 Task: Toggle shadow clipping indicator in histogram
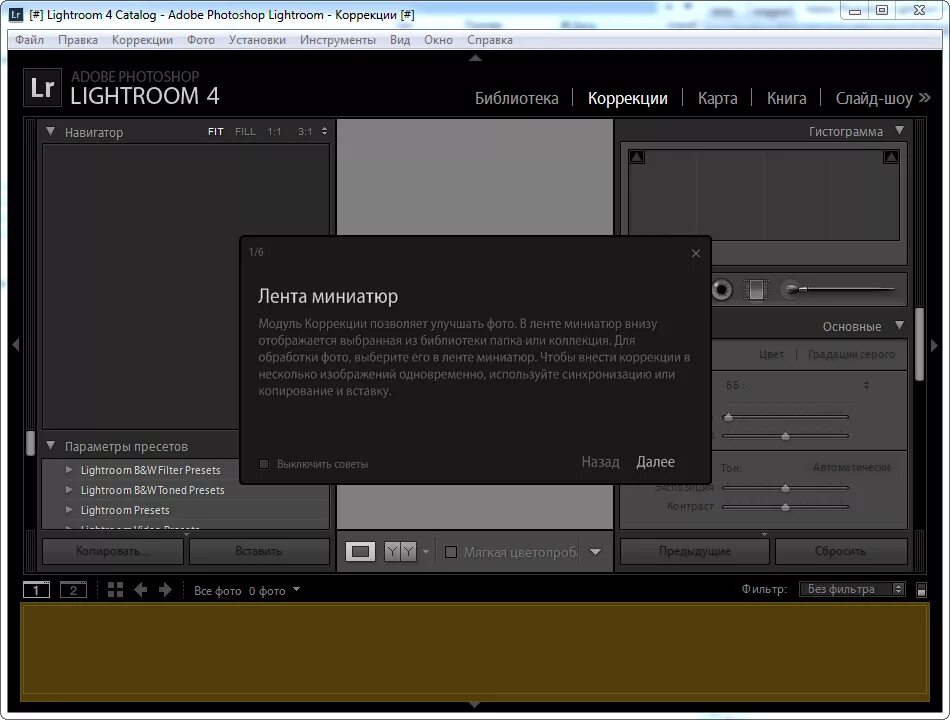click(x=637, y=157)
